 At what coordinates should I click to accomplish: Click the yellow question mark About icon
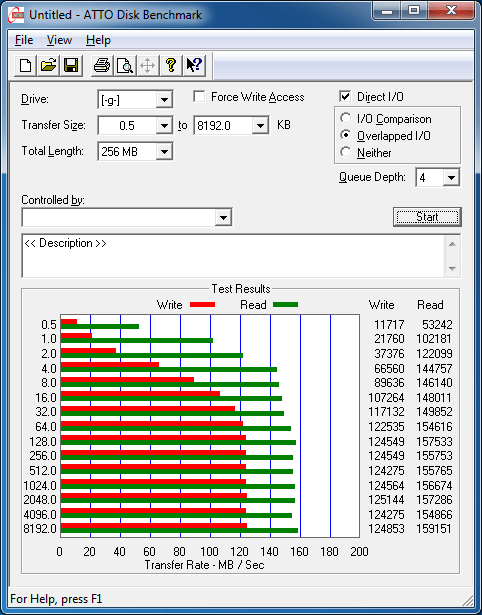[171, 65]
